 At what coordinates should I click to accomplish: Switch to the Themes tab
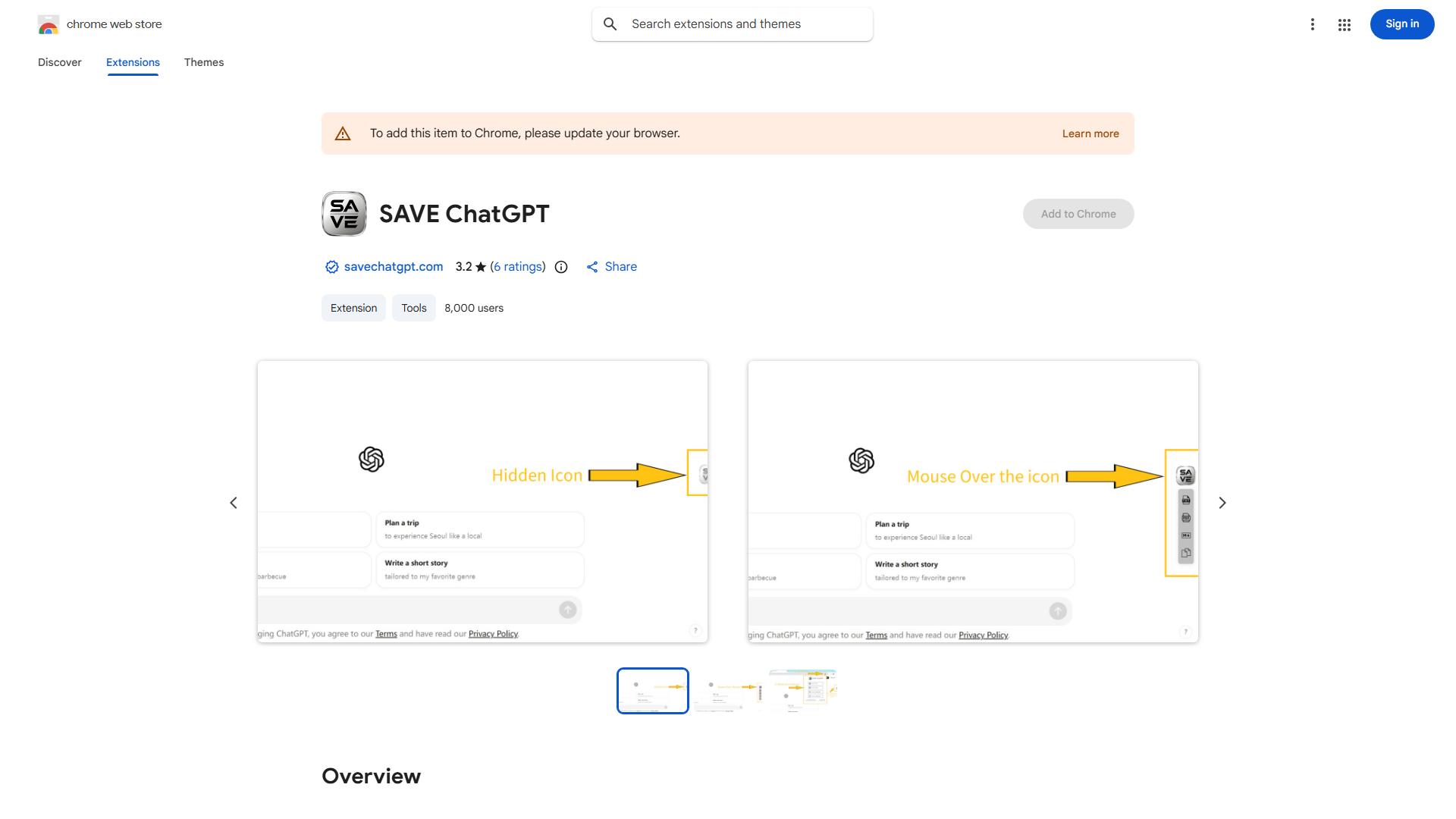tap(203, 62)
